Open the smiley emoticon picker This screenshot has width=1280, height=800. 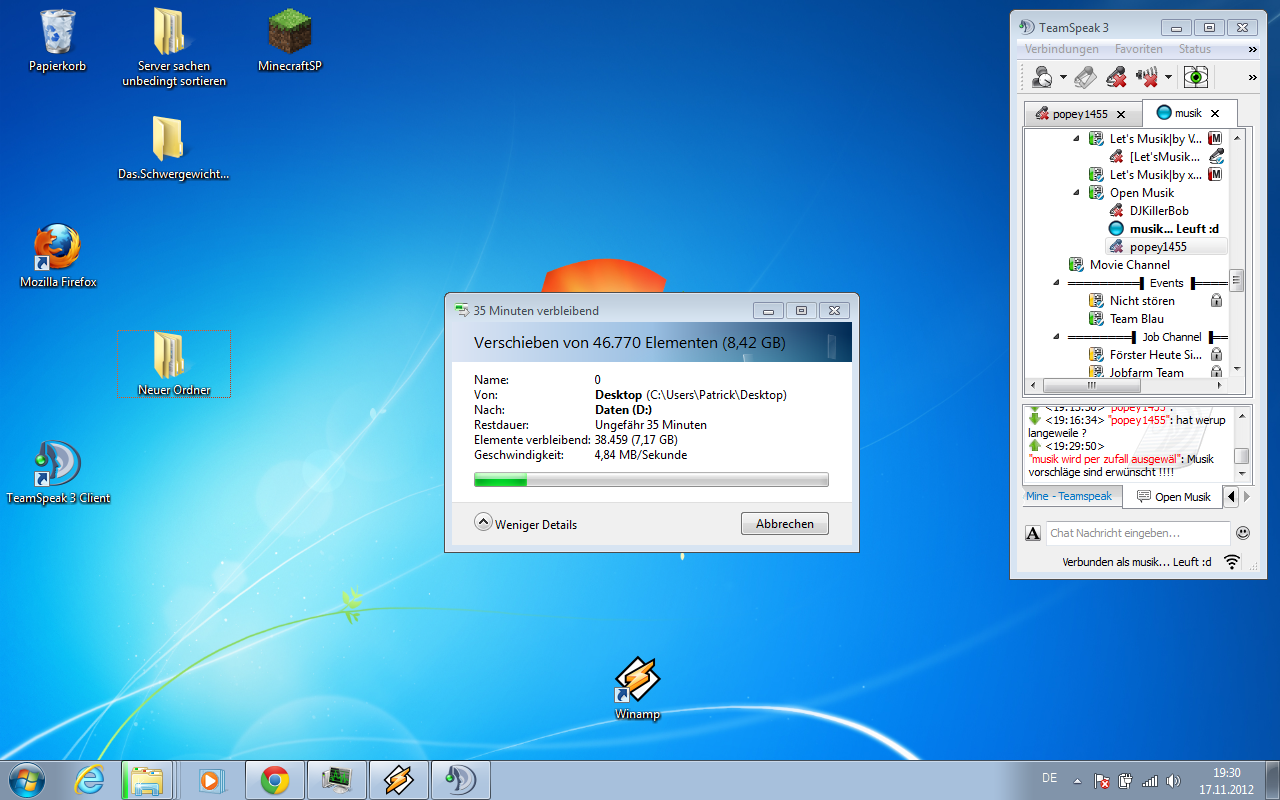pyautogui.click(x=1243, y=533)
